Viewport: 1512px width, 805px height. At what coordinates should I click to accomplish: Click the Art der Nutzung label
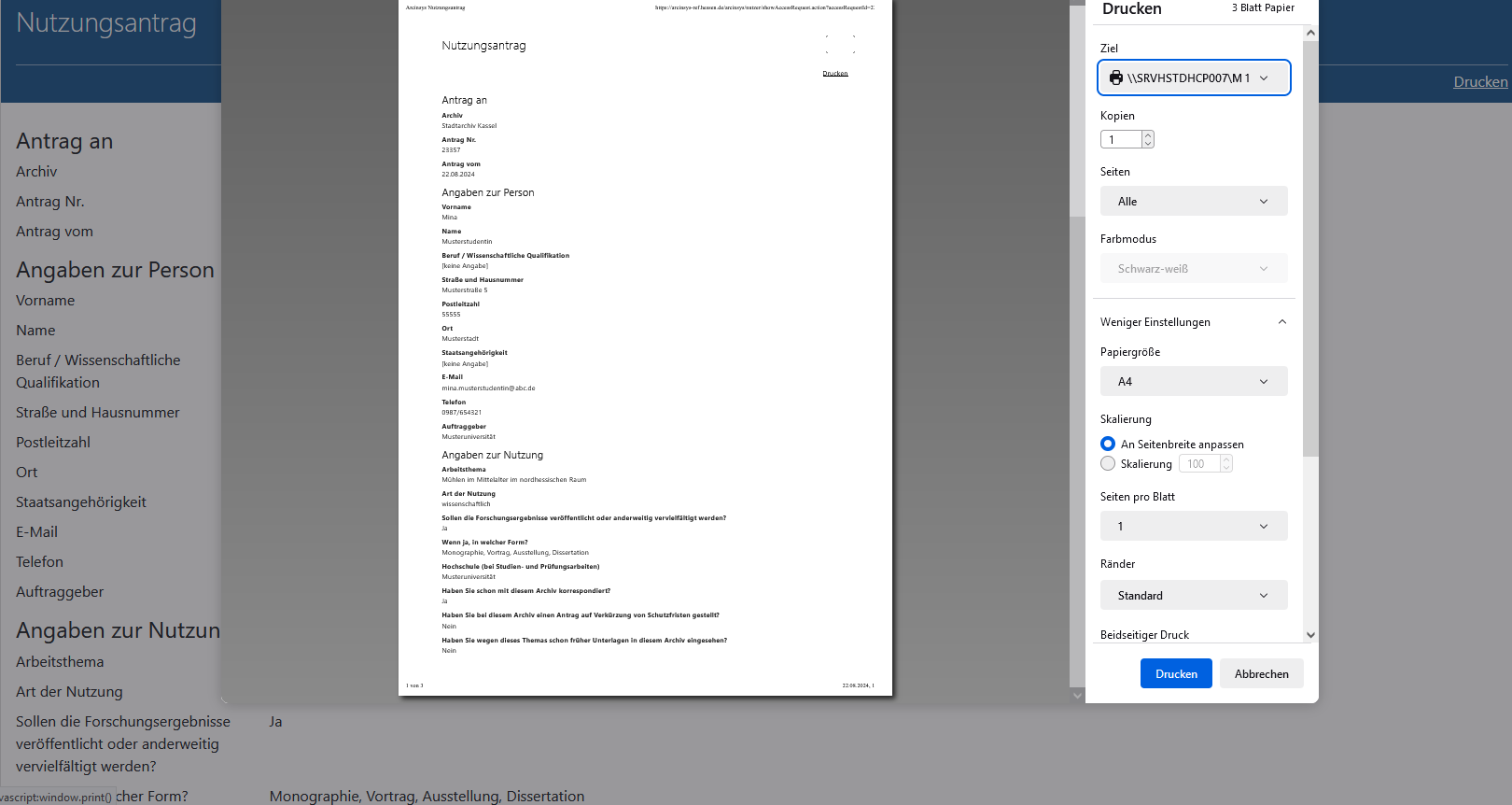pyautogui.click(x=69, y=691)
